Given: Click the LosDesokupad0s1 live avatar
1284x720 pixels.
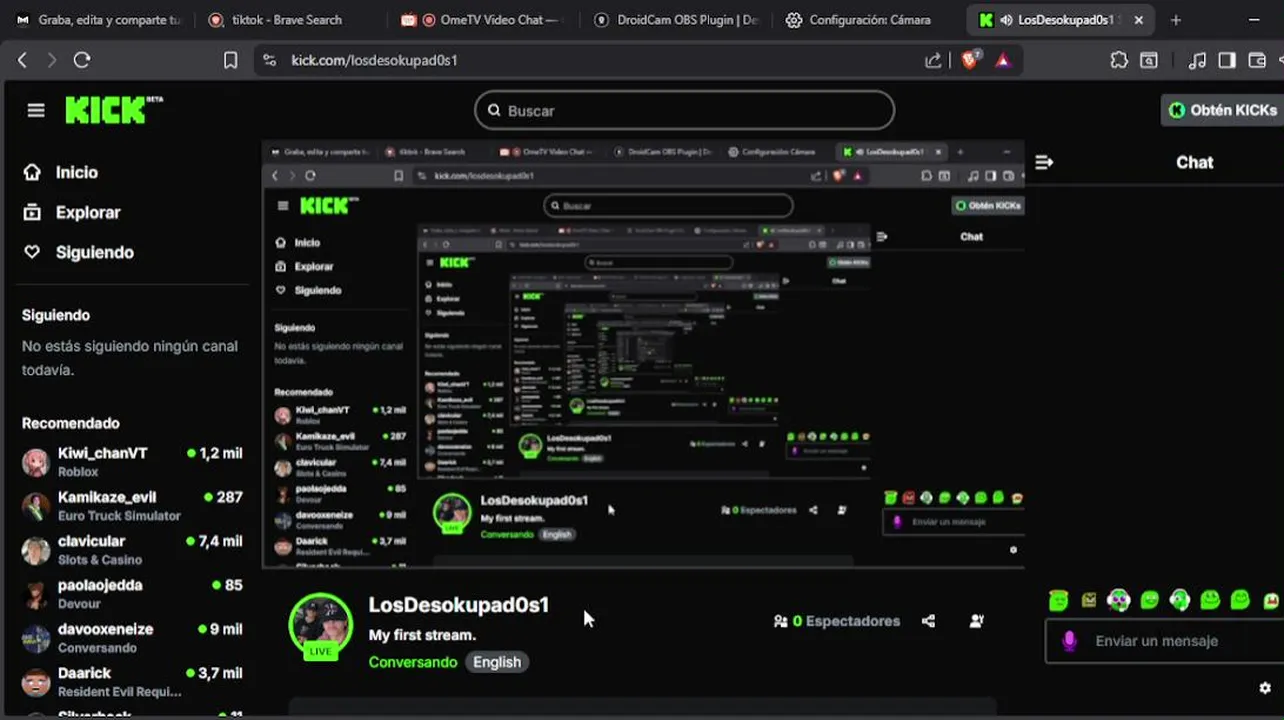Looking at the screenshot, I should pos(320,626).
